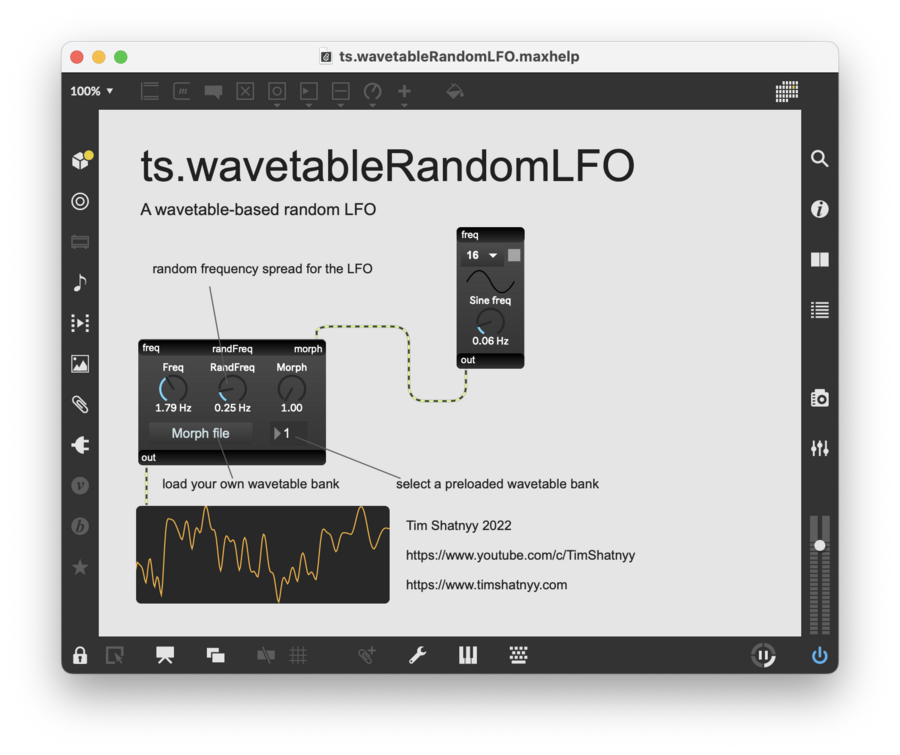
Task: Open the mixer Parameters icon in right sidebar
Action: coord(820,448)
